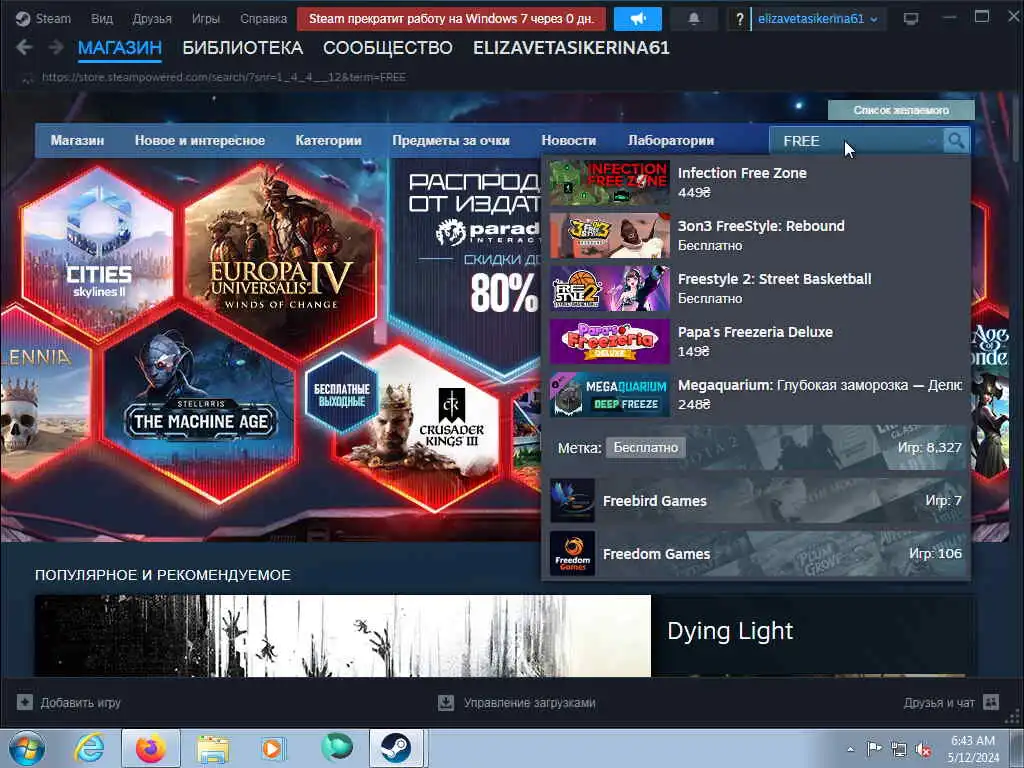Open Магазин store nav menu
1024x768 pixels.
coord(77,140)
